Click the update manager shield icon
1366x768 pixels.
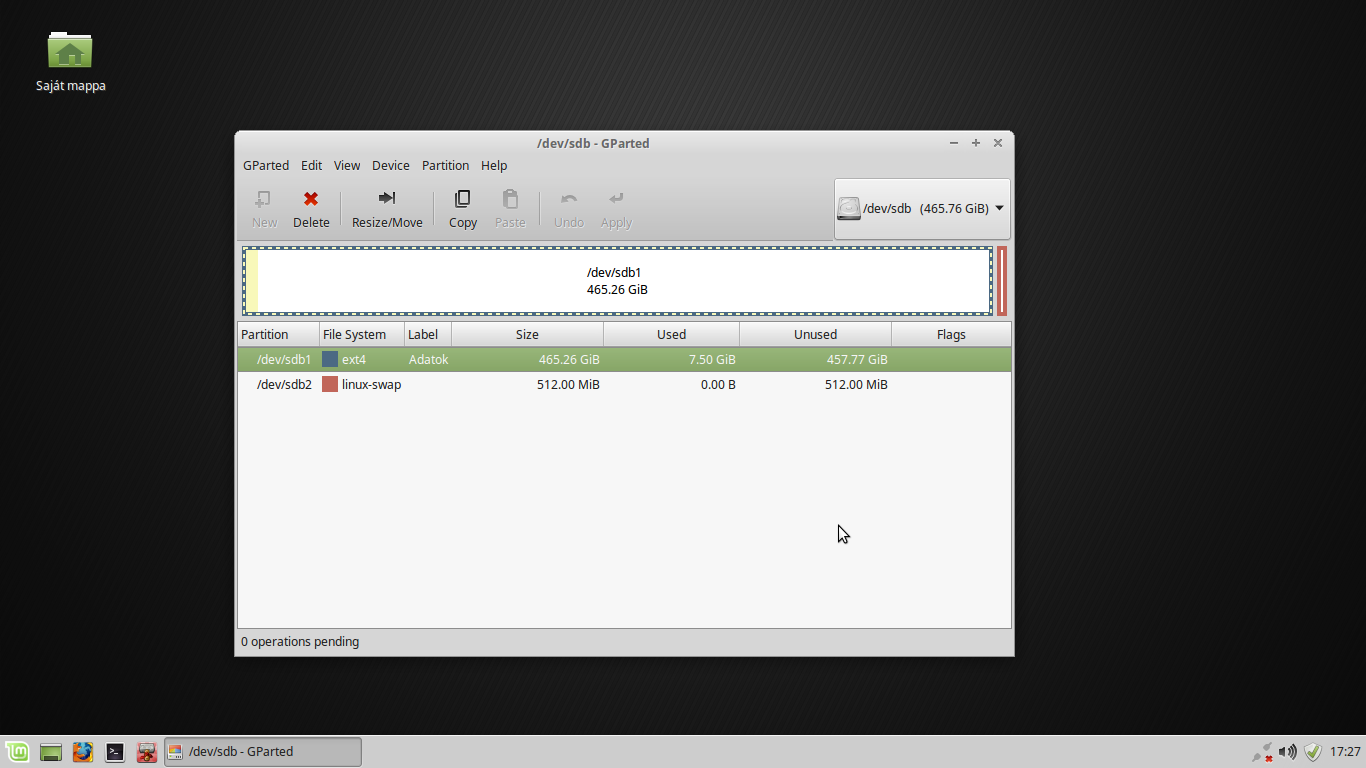coord(1313,752)
